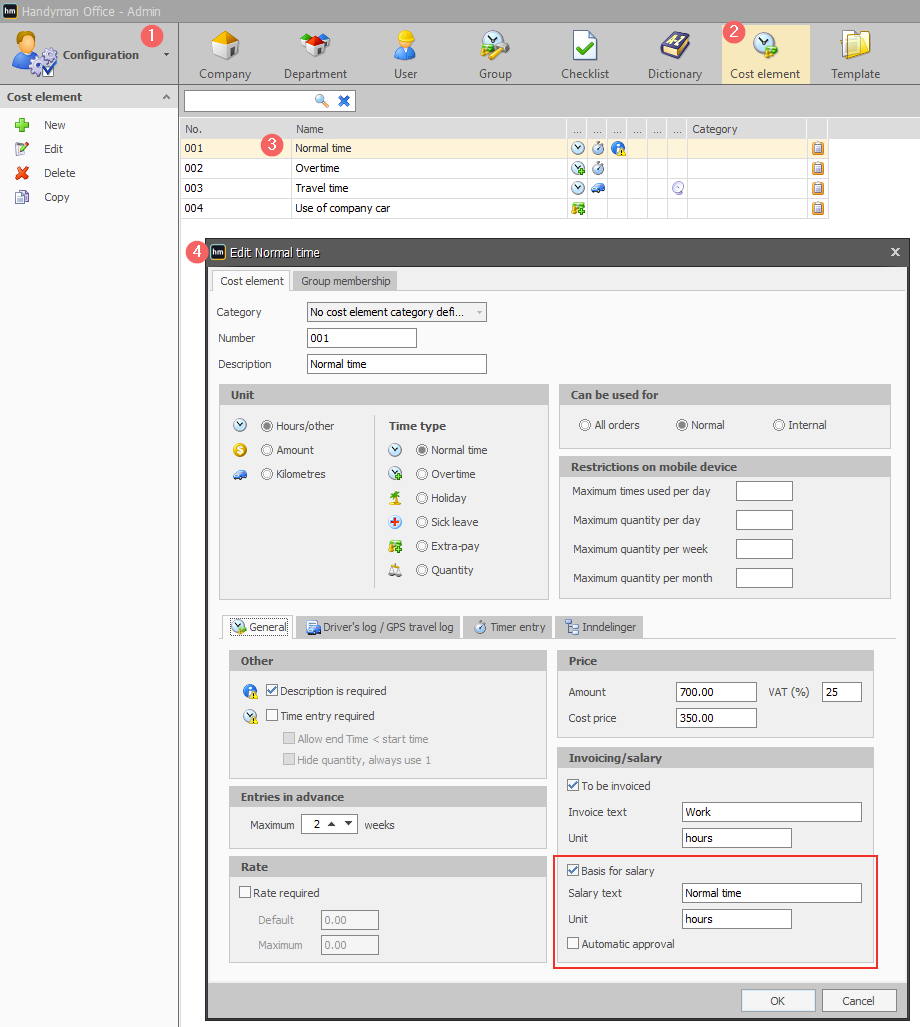Select the Overtime time type radio button
This screenshot has height=1027, width=920.
[x=422, y=474]
